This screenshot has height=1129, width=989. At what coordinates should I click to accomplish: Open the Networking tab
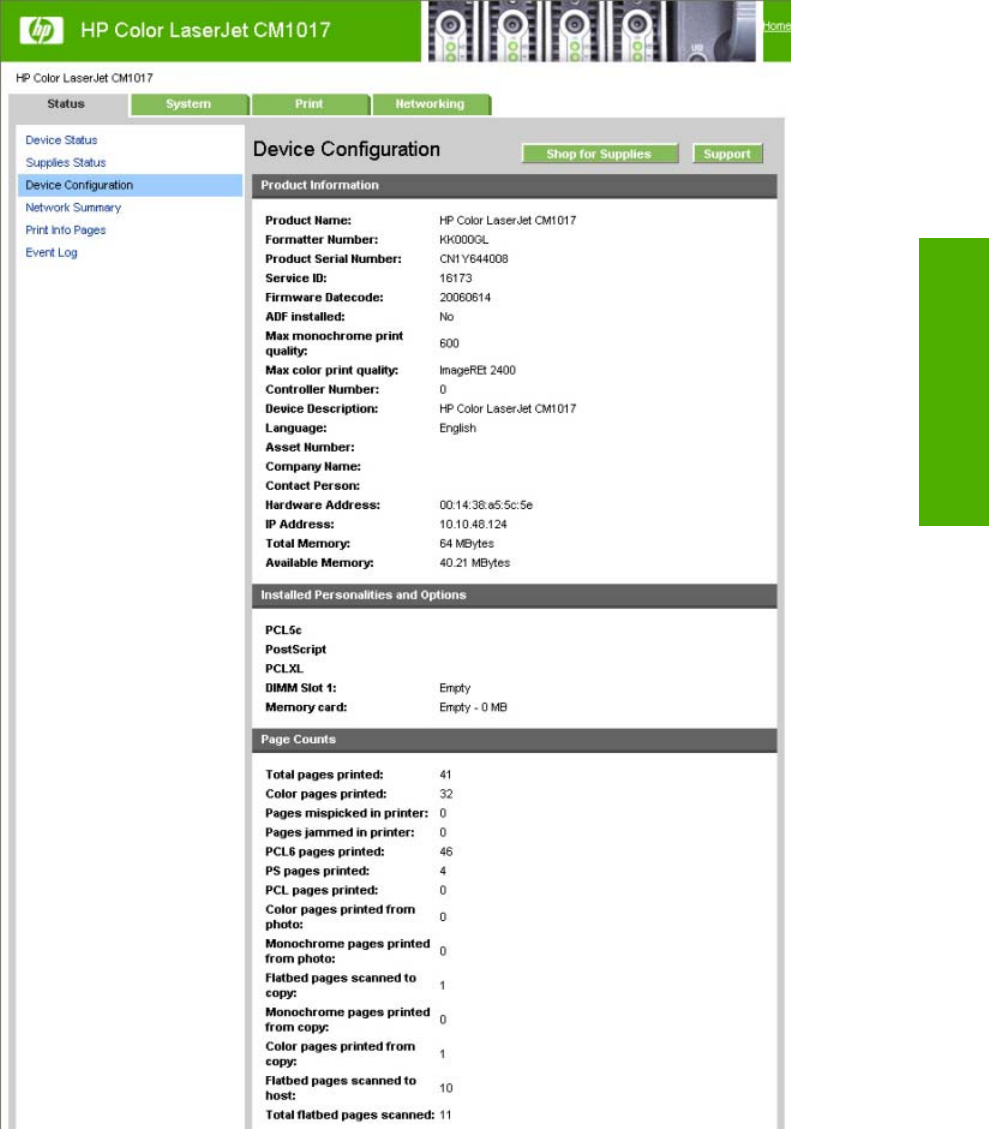coord(430,104)
